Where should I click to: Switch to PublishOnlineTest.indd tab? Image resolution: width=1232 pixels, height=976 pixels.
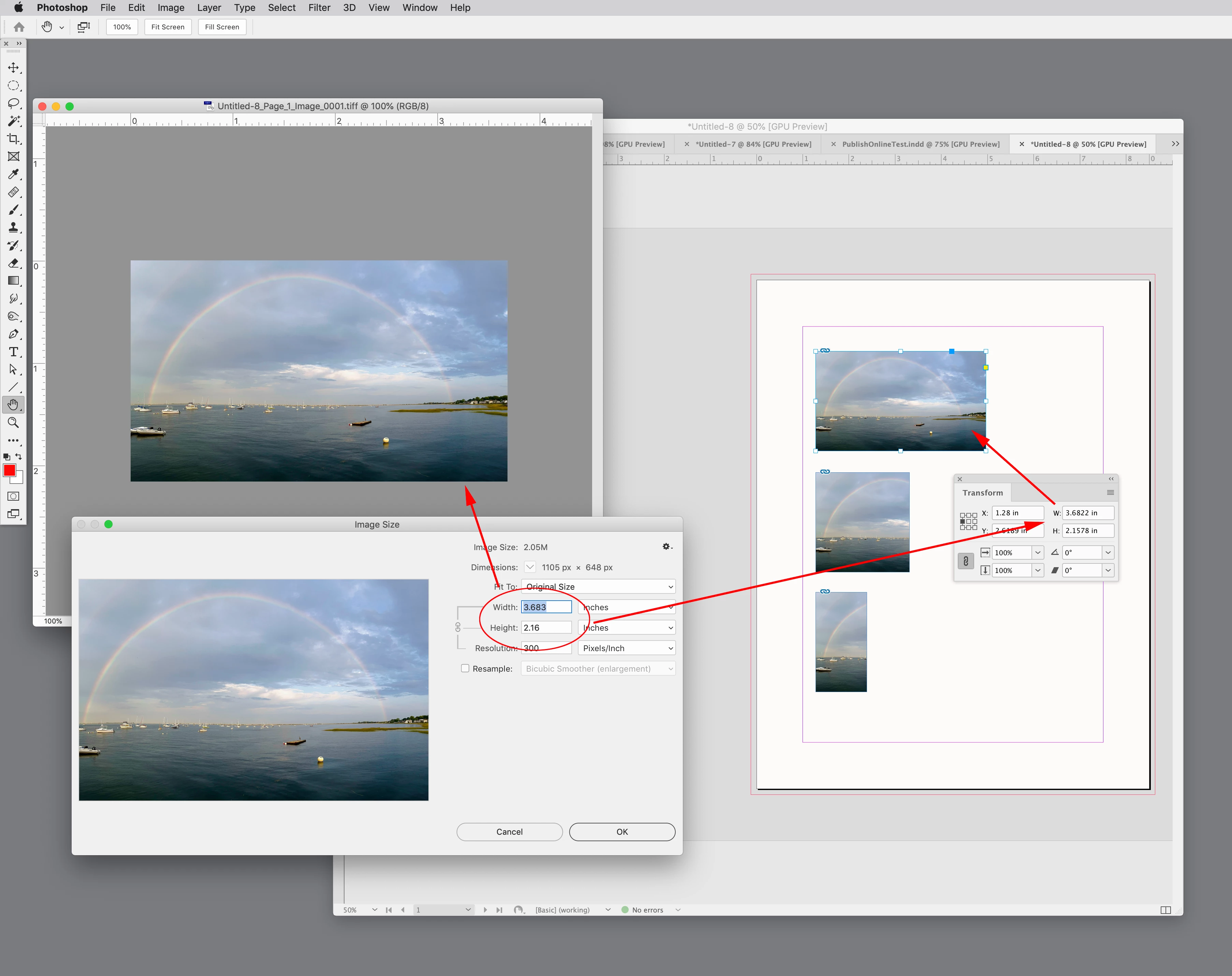[920, 144]
